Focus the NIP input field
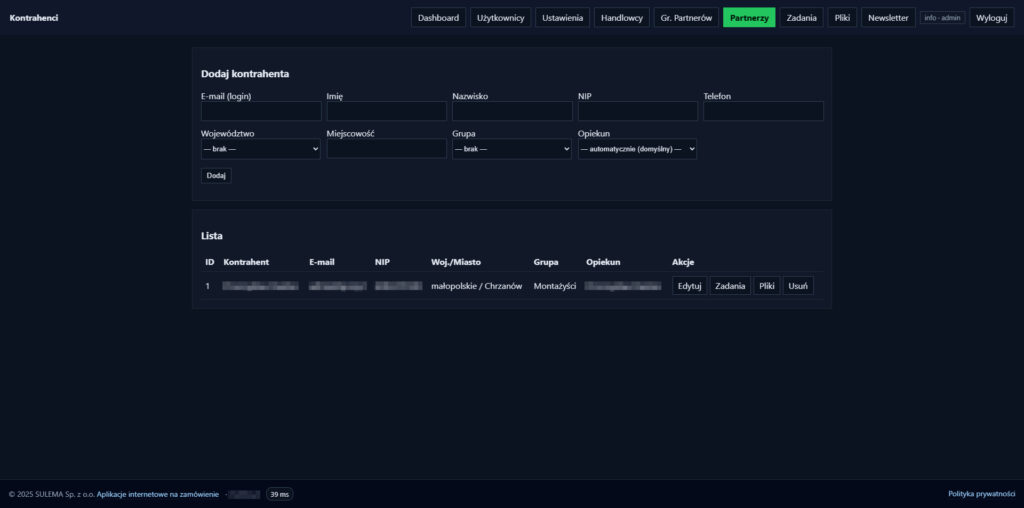1024x508 pixels. (x=637, y=111)
